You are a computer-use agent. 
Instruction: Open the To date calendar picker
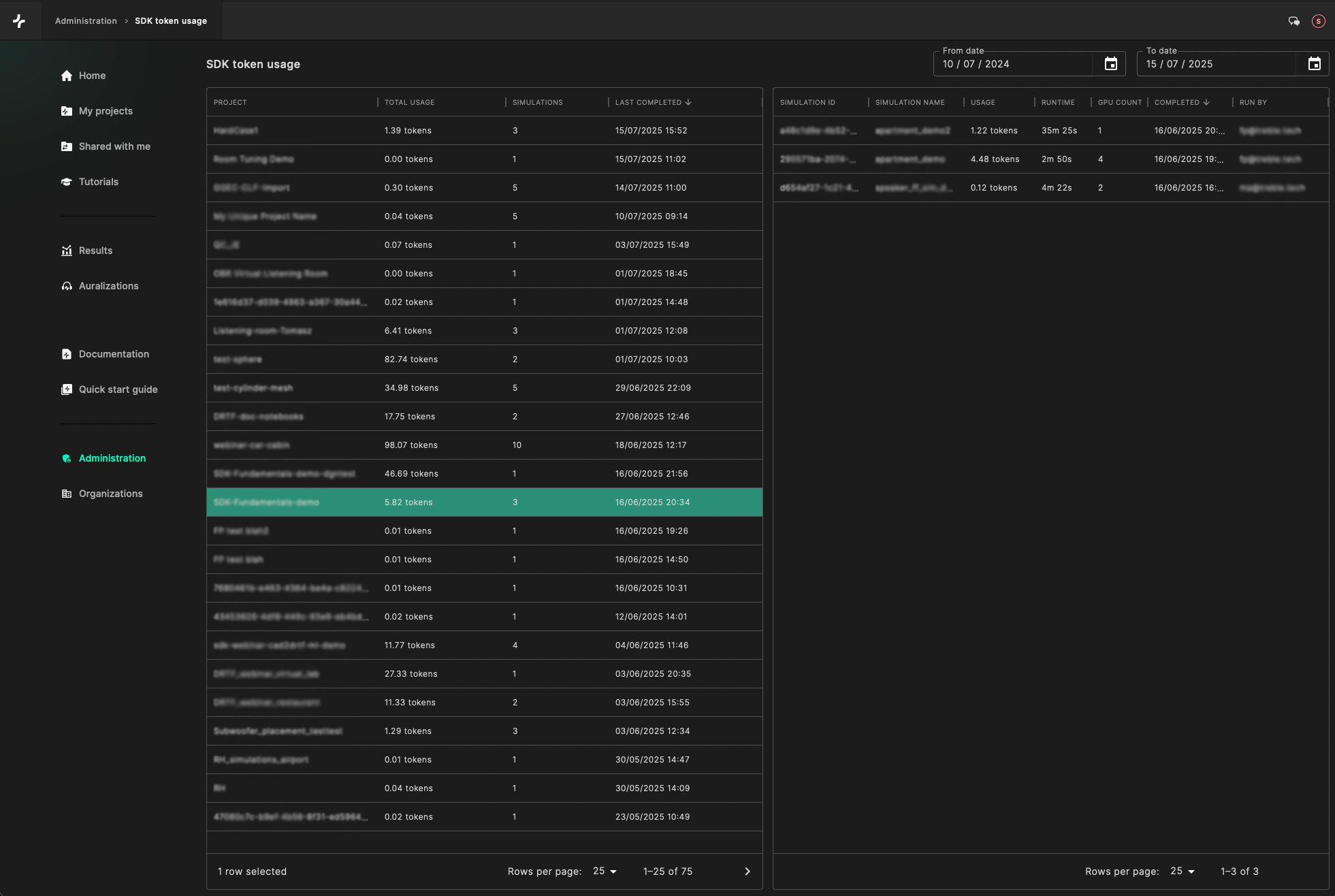[1314, 64]
